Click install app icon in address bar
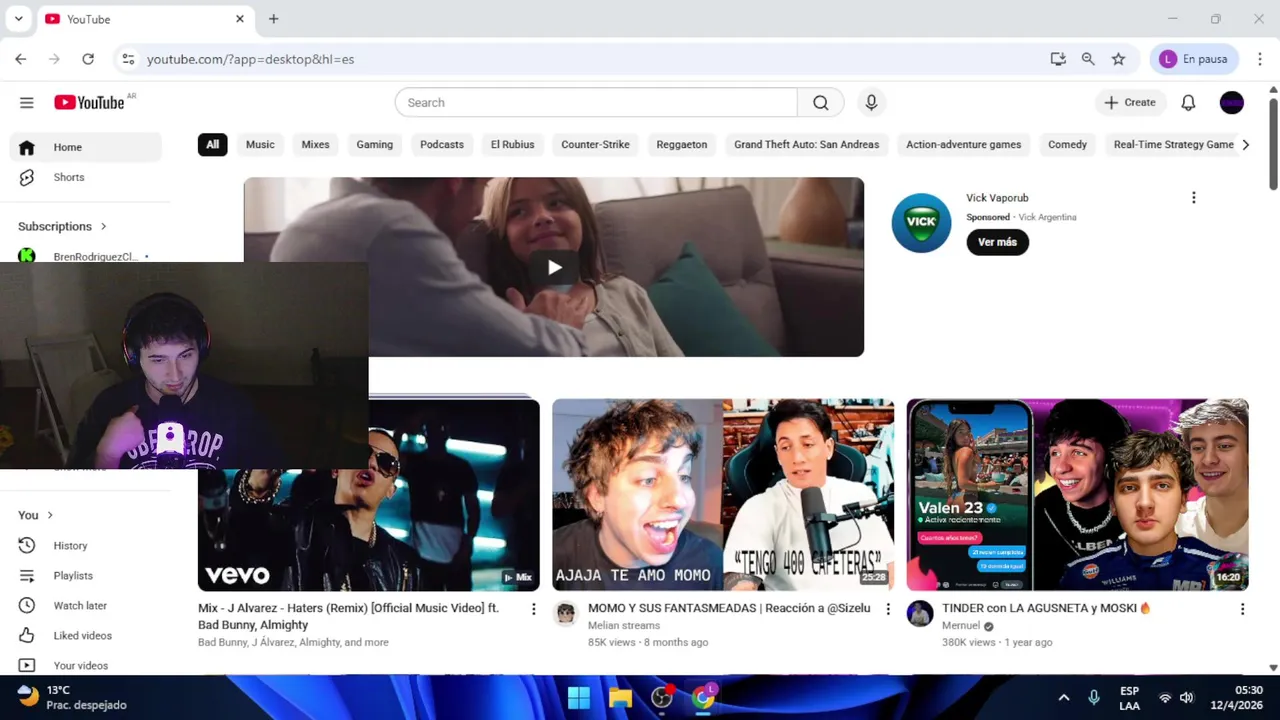 pyautogui.click(x=1058, y=59)
